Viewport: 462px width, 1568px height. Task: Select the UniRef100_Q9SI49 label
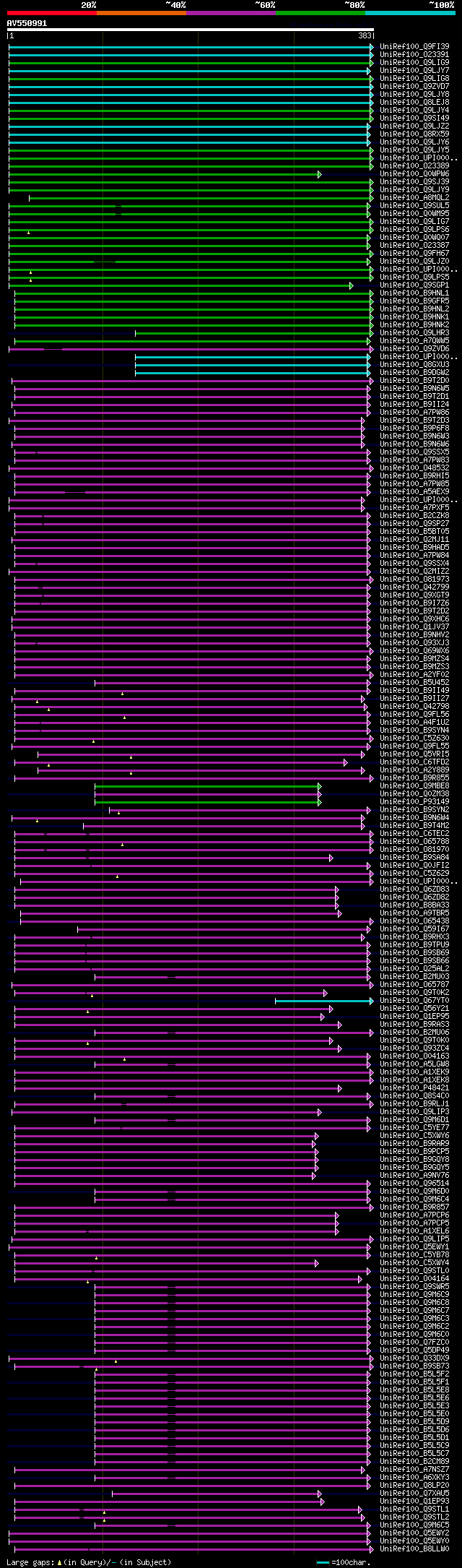click(414, 119)
